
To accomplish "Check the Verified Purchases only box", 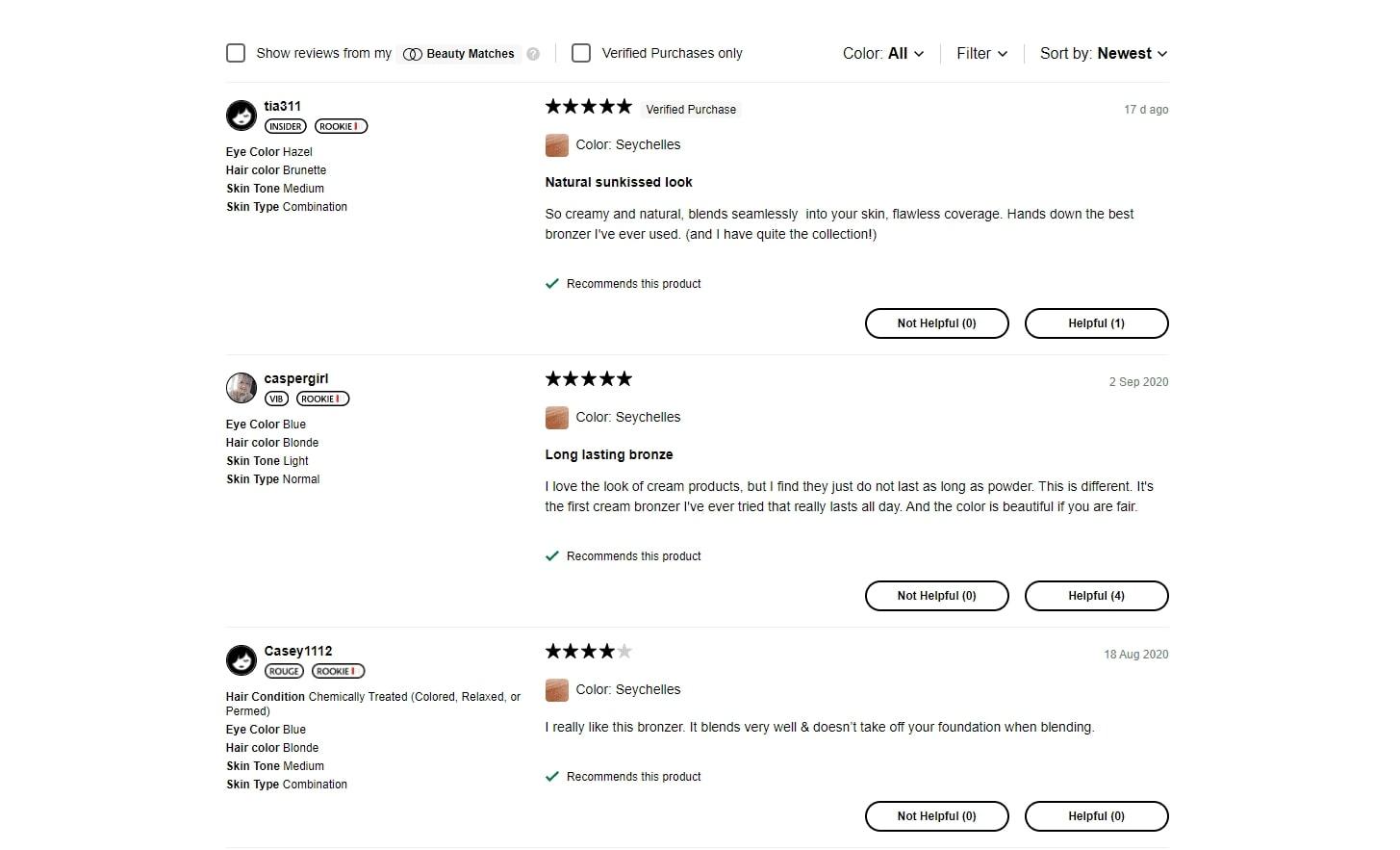I will point(581,53).
